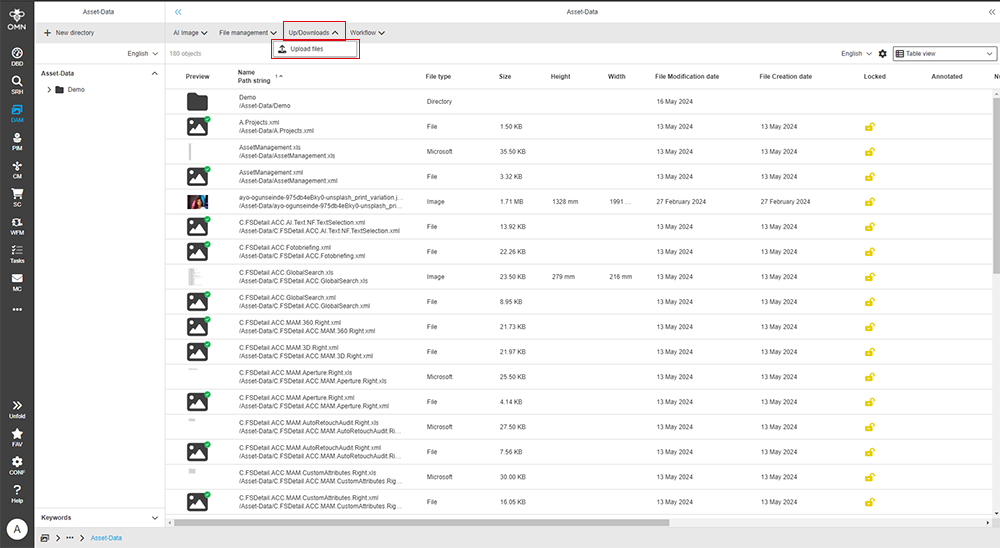Viewport: 1000px width, 548px height.
Task: Open the SC shopping cart module
Action: 17,197
